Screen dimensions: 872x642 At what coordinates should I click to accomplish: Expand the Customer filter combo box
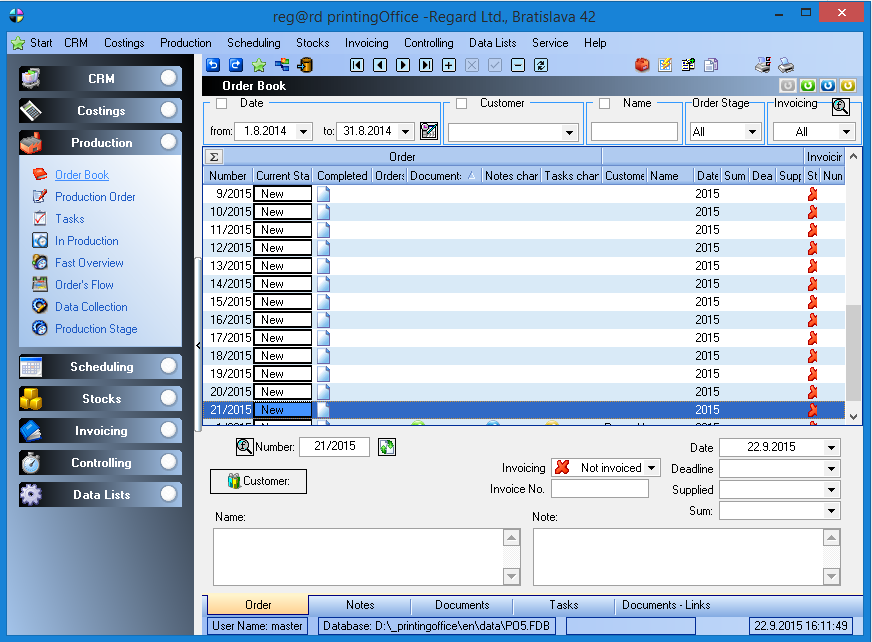(569, 132)
